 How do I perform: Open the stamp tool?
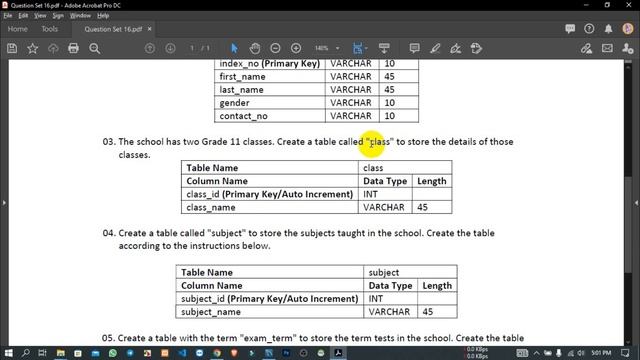pos(476,48)
